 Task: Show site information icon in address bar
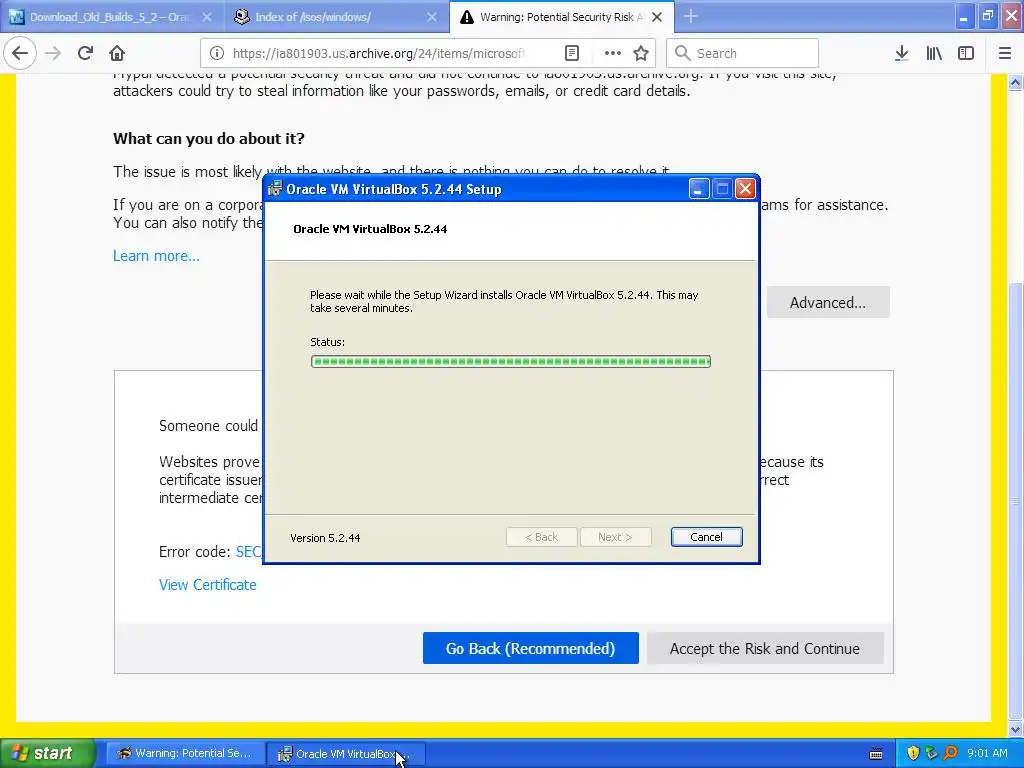[x=216, y=53]
